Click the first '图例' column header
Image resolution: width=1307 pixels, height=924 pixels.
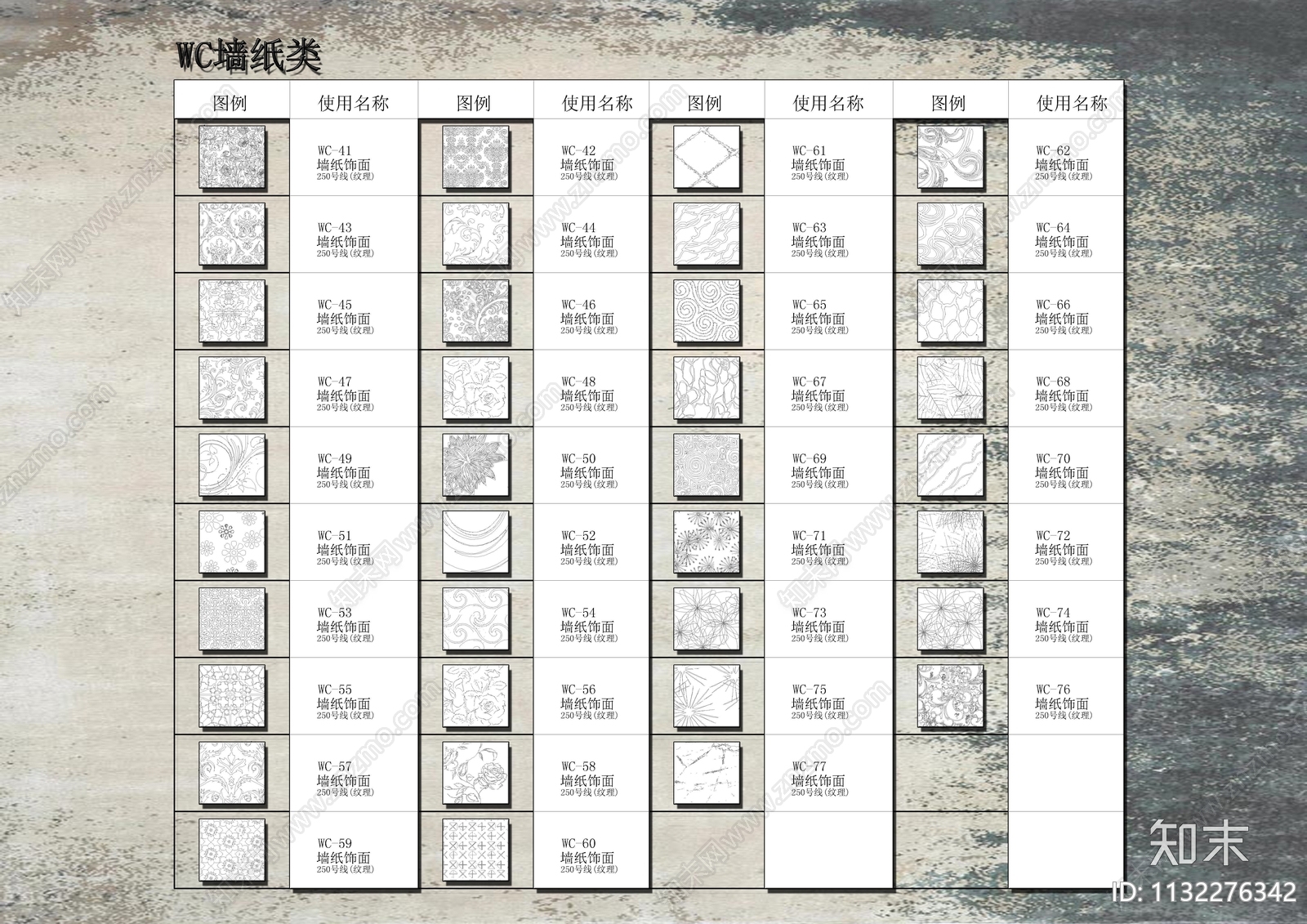pos(230,103)
